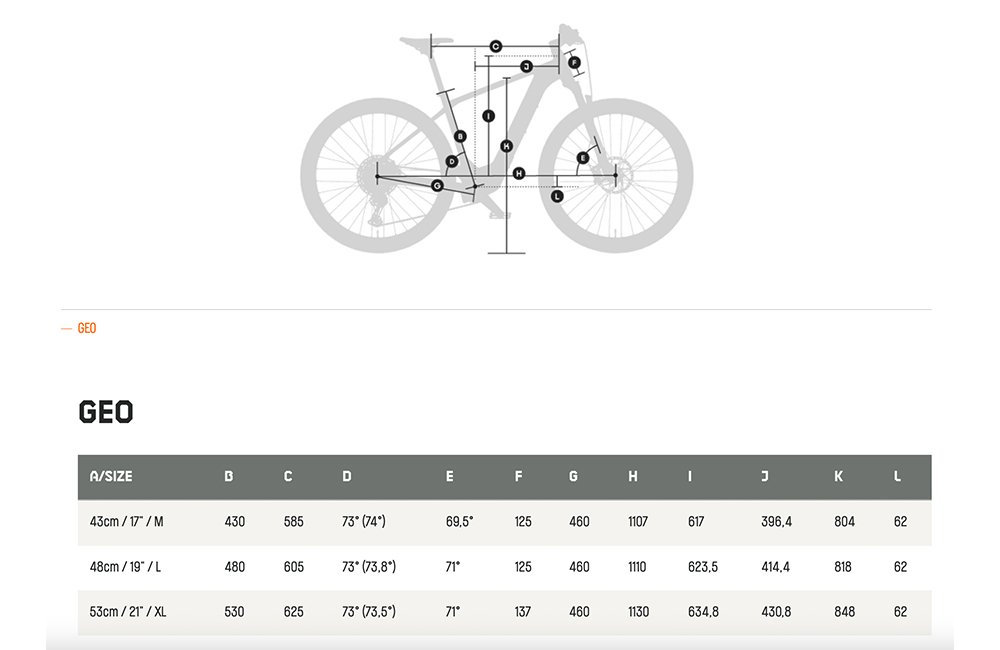Click the J marker on the bike diagram
1000x650 pixels.
pos(526,66)
